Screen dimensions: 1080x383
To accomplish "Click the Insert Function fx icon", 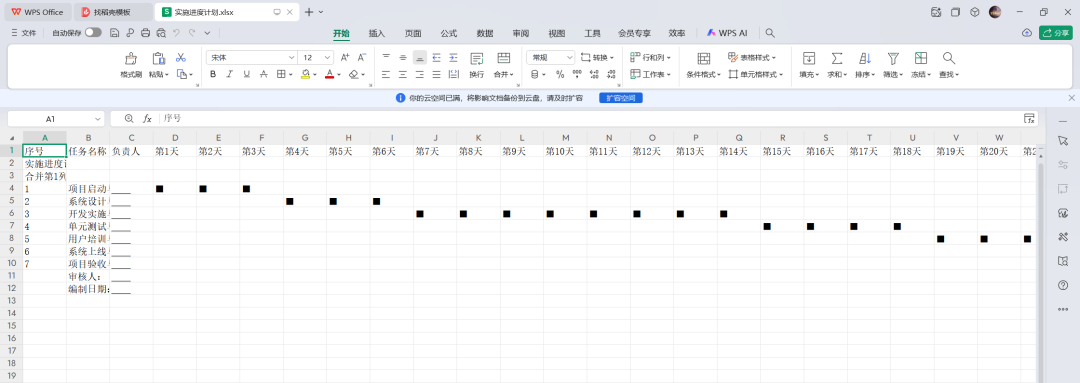I will pos(147,118).
